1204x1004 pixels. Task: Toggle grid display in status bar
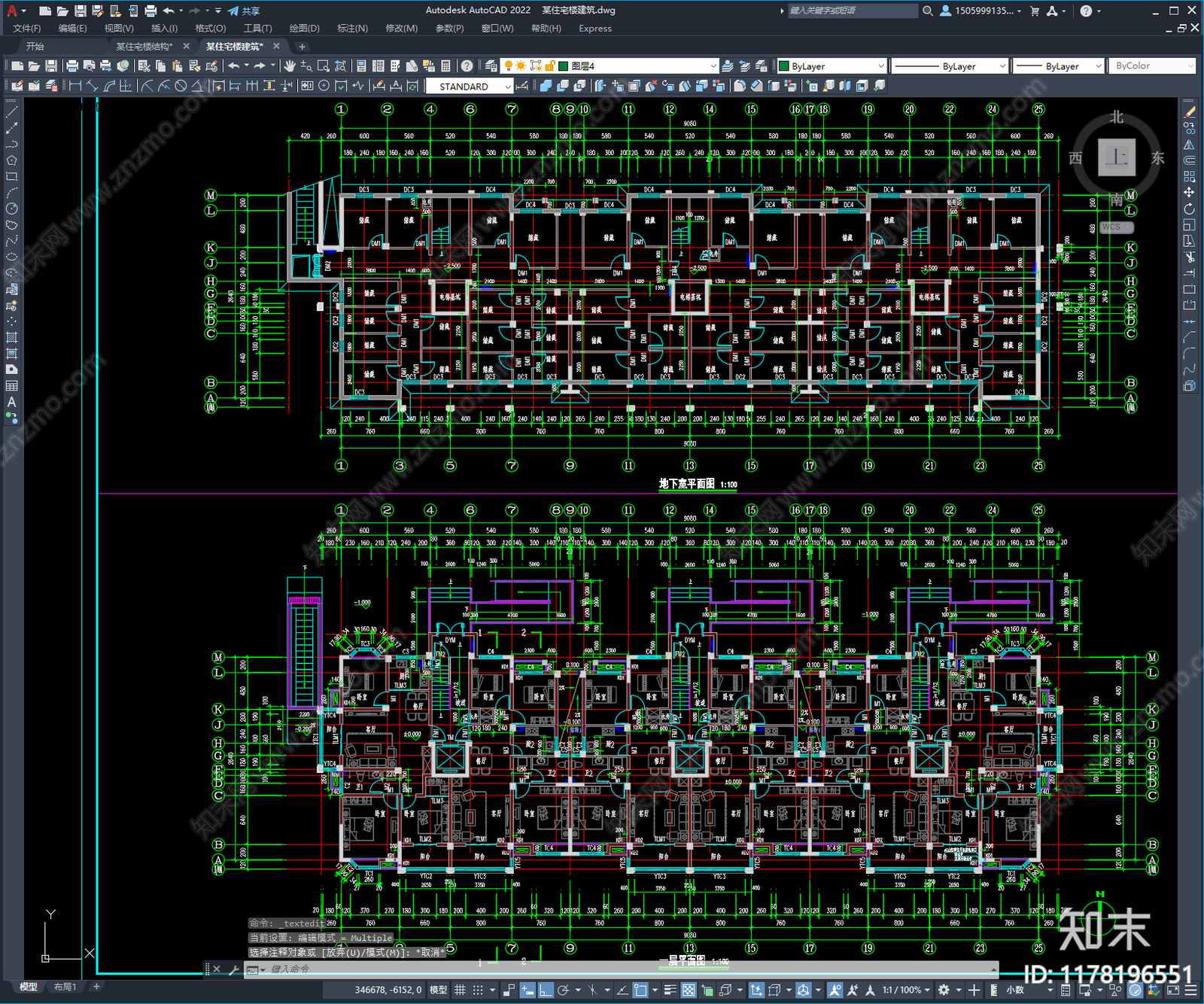[x=460, y=990]
